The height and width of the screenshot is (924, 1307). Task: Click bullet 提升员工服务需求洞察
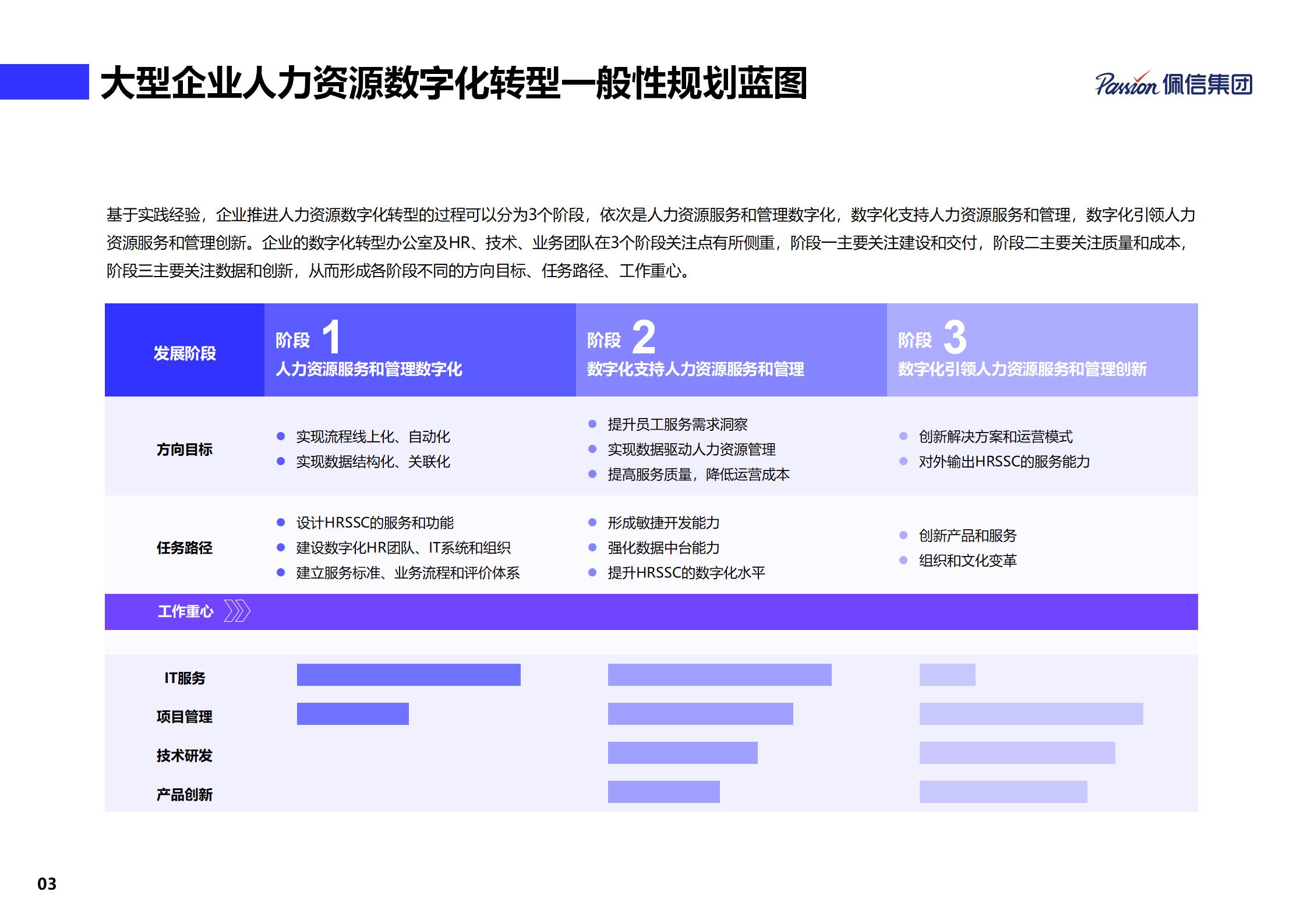coord(677,424)
